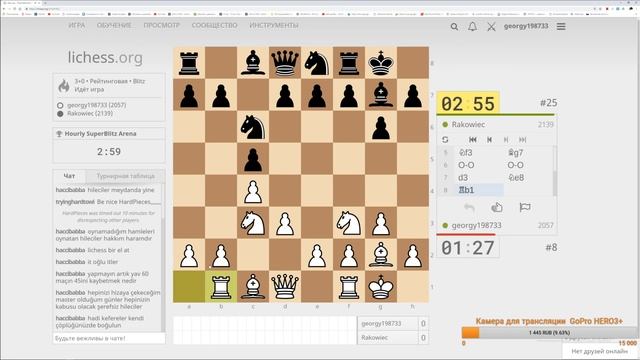Switch to the Чат tab
Viewport: 640px width, 360px height.
(x=69, y=176)
